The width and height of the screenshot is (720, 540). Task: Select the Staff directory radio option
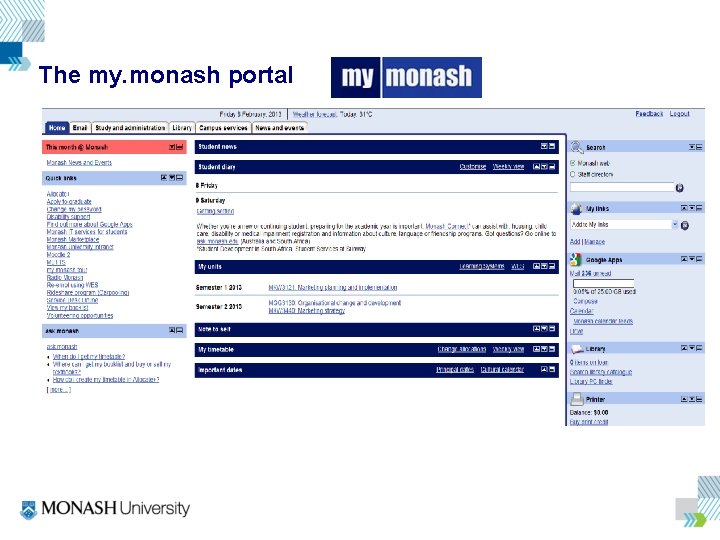click(x=573, y=174)
